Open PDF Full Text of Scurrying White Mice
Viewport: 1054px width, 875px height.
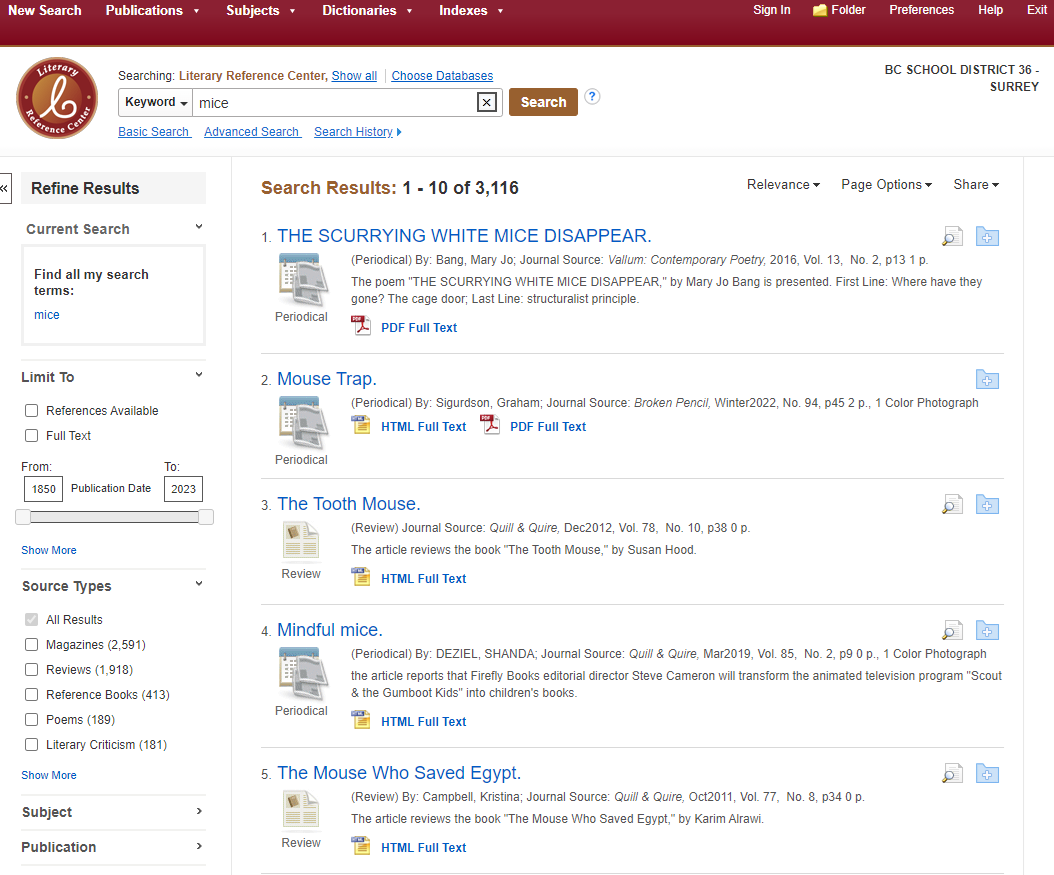419,328
